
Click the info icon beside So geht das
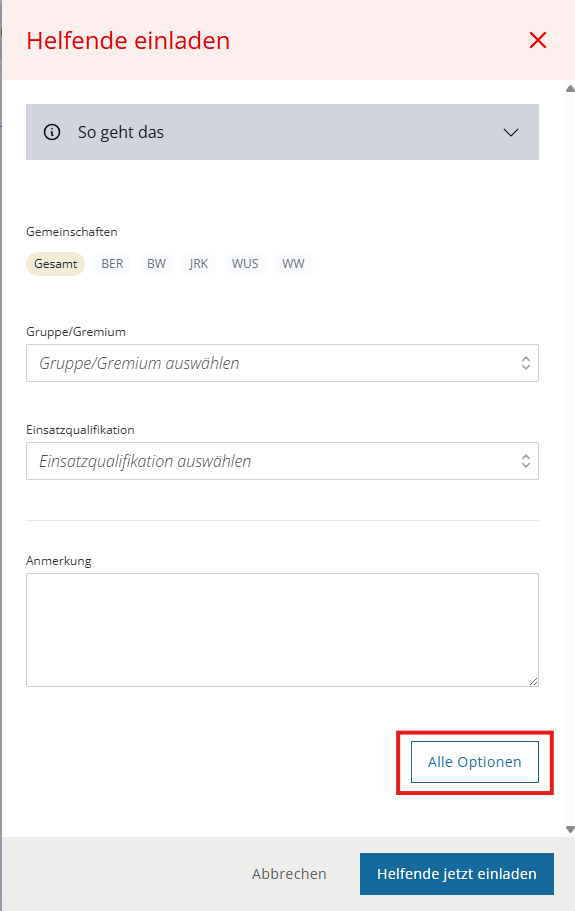(52, 132)
